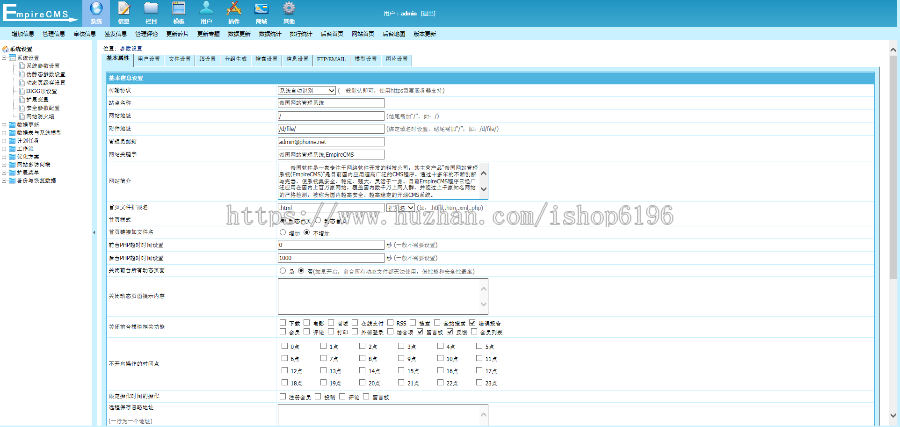
Task: Click the 数据更新 link in submenu bar
Action: click(x=239, y=34)
